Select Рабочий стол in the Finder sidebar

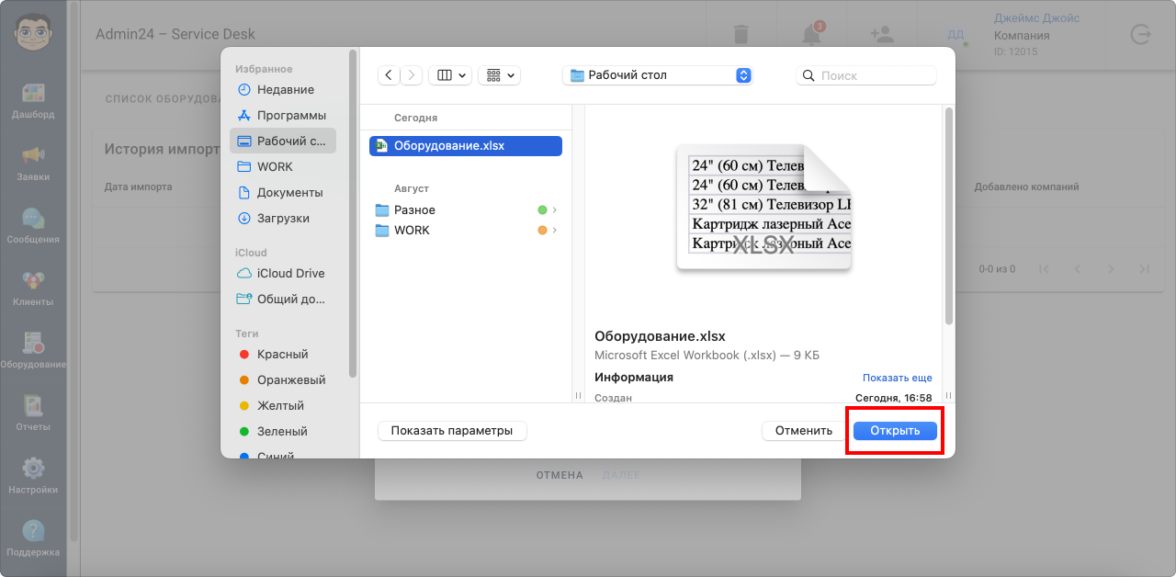tap(283, 141)
